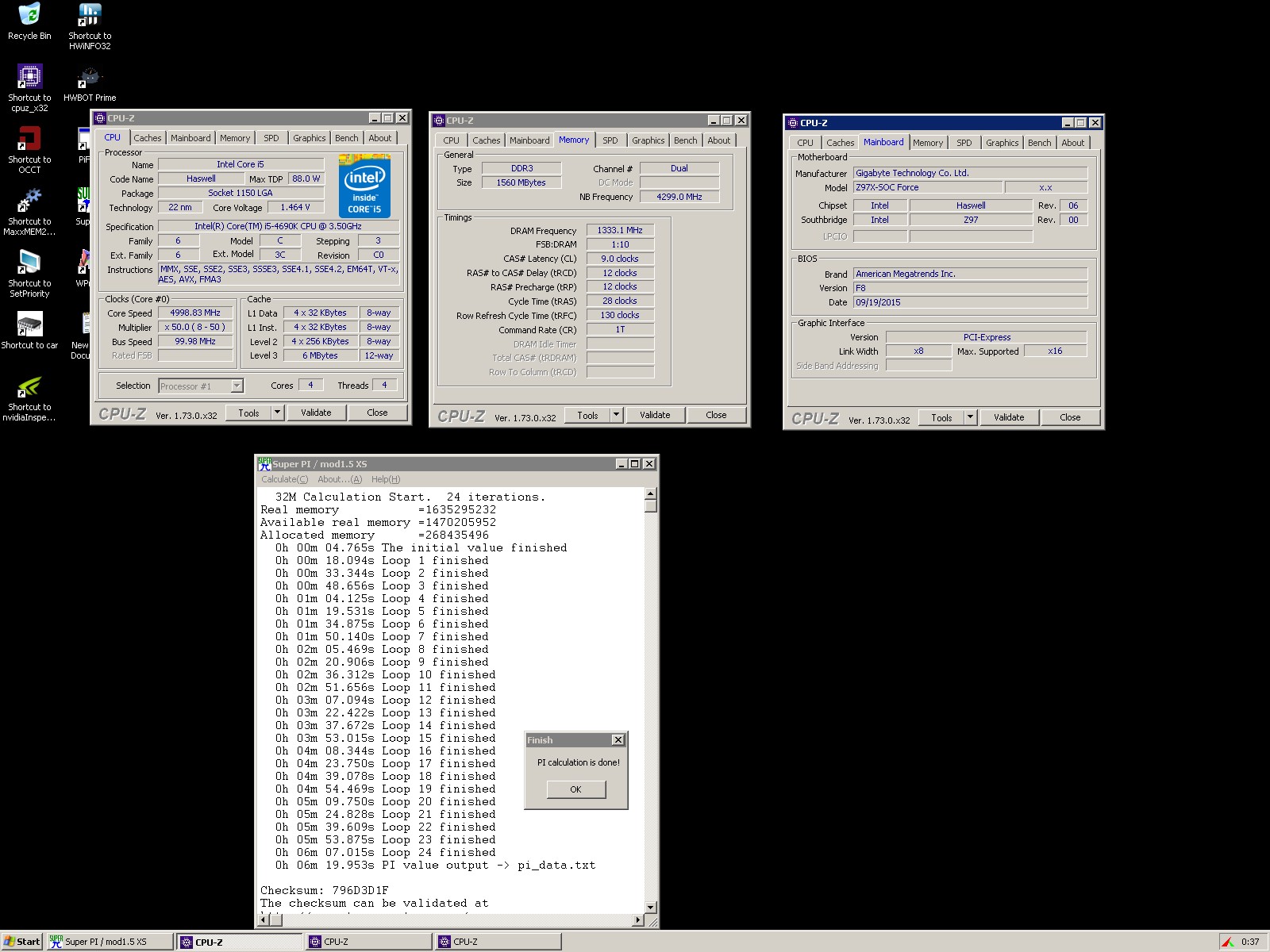Click the Gigabyte Technology Co. Ltd. manufacturer field
The image size is (1270, 952).
pyautogui.click(x=970, y=173)
